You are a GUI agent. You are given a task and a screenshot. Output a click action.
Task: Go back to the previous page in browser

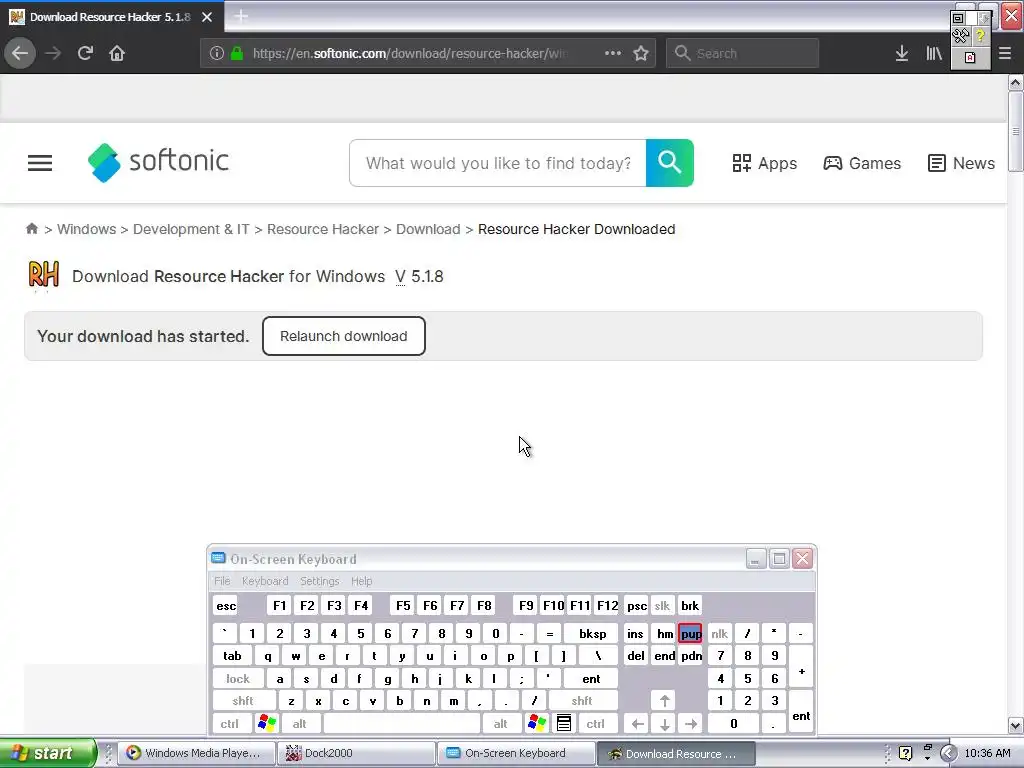click(x=20, y=53)
